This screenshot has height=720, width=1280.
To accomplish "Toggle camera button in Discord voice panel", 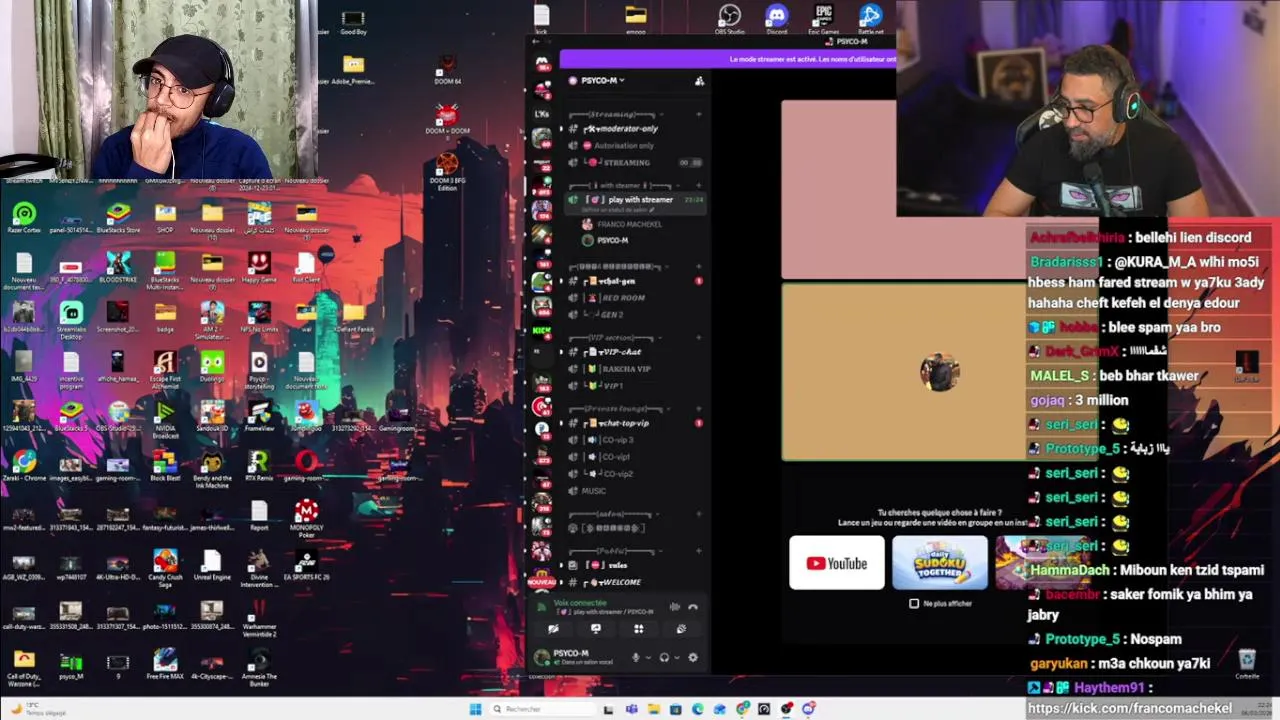I will 553,629.
